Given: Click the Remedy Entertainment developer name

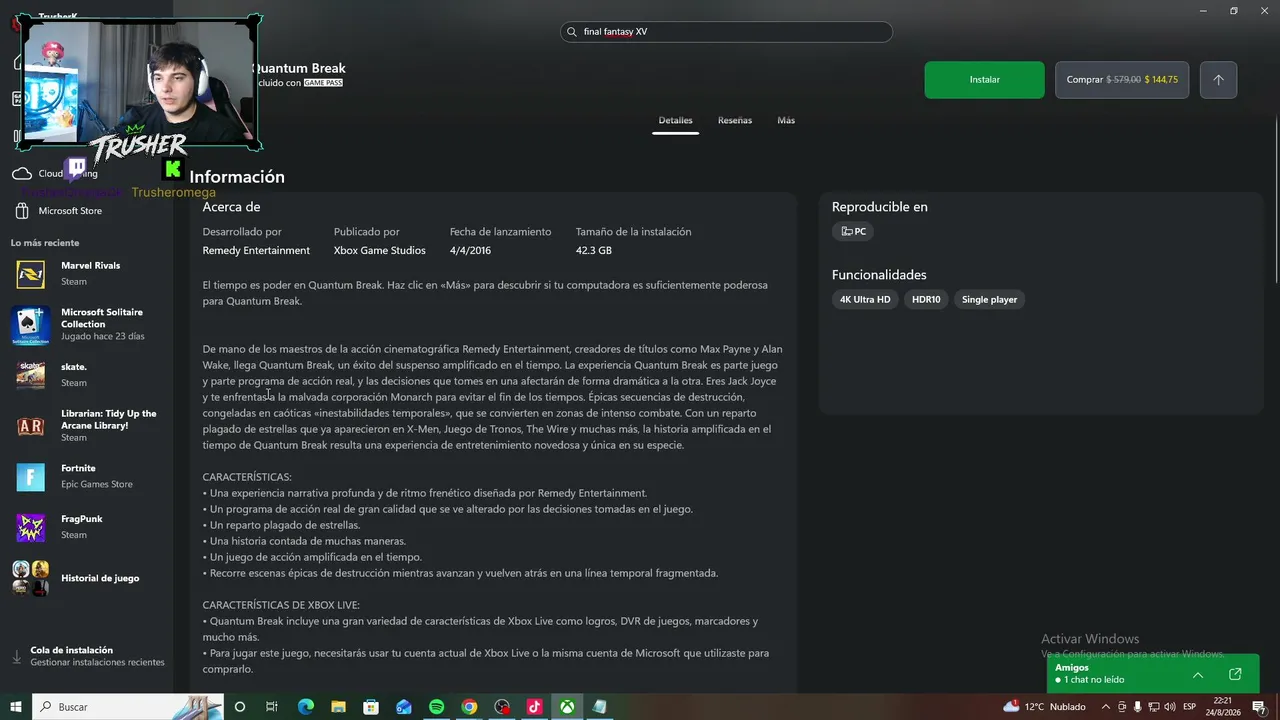Looking at the screenshot, I should pos(256,250).
